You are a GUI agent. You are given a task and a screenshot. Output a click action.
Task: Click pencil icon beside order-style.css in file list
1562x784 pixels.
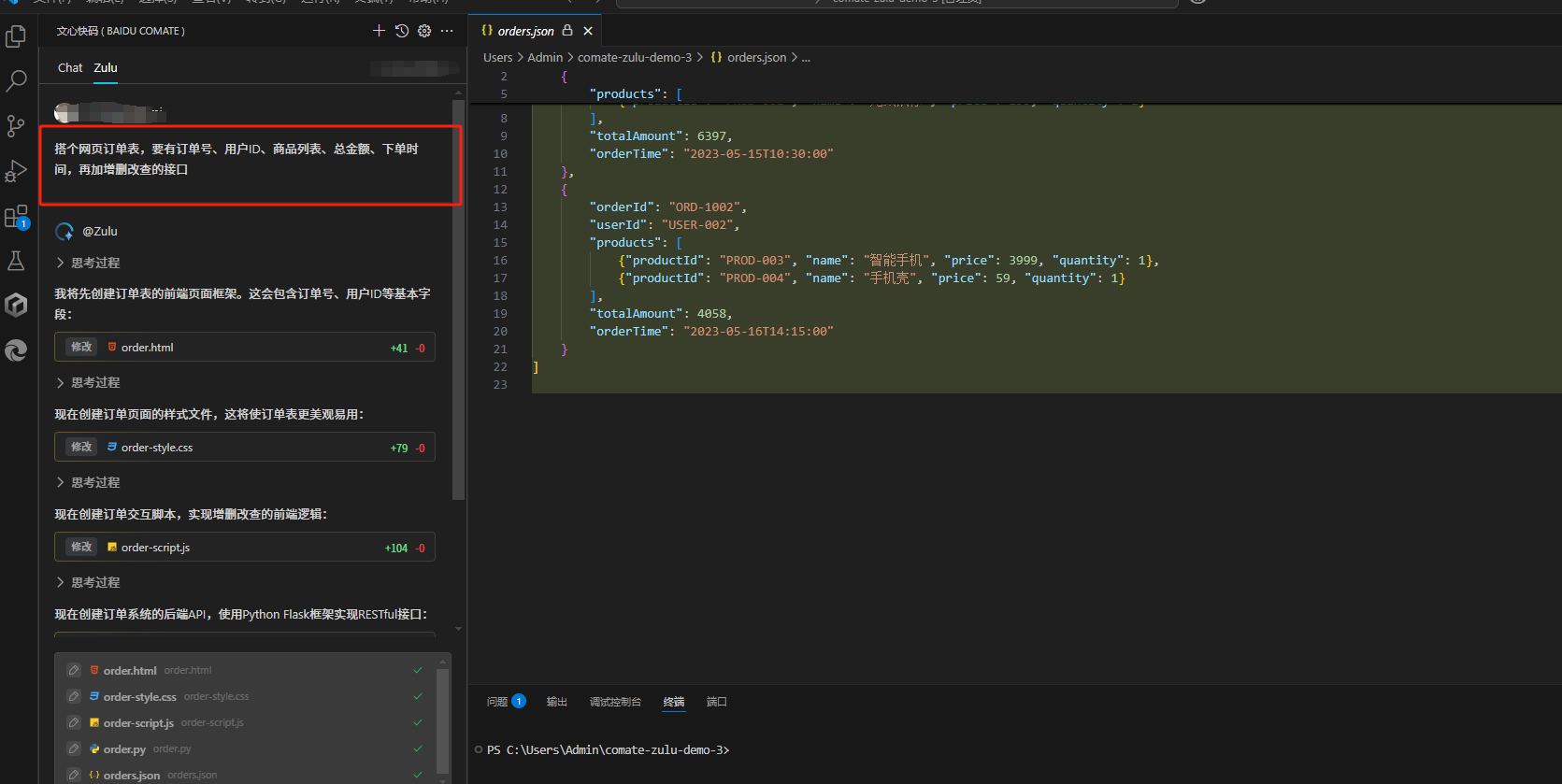tap(74, 696)
